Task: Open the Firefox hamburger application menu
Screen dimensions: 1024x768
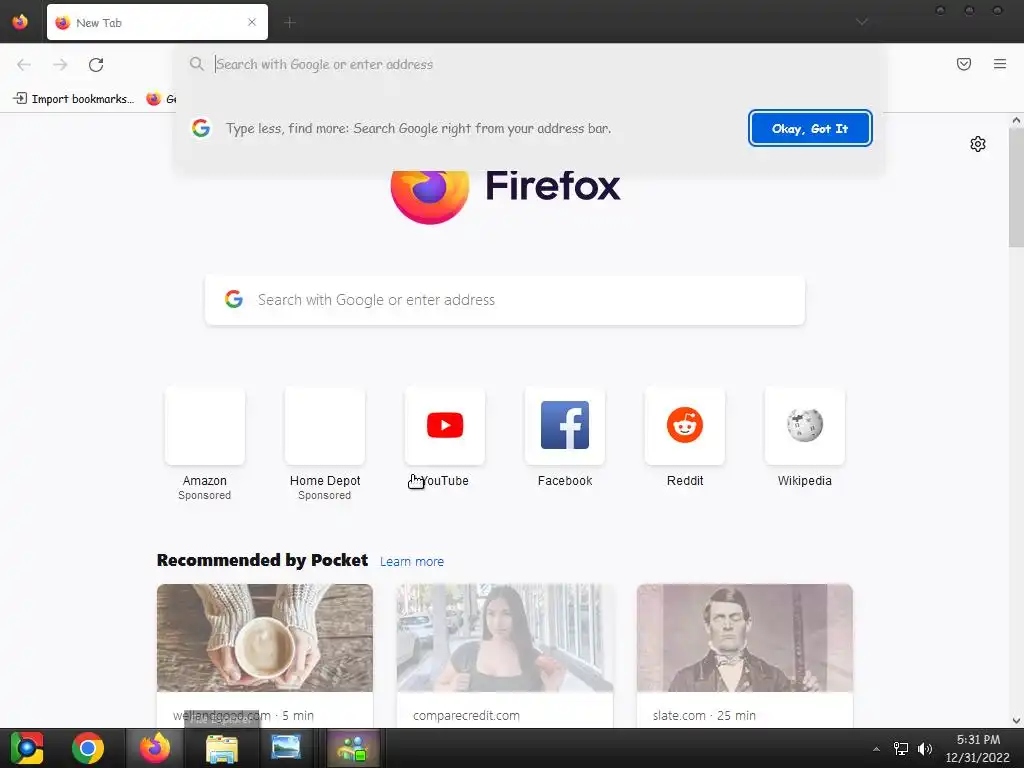Action: click(x=1000, y=64)
